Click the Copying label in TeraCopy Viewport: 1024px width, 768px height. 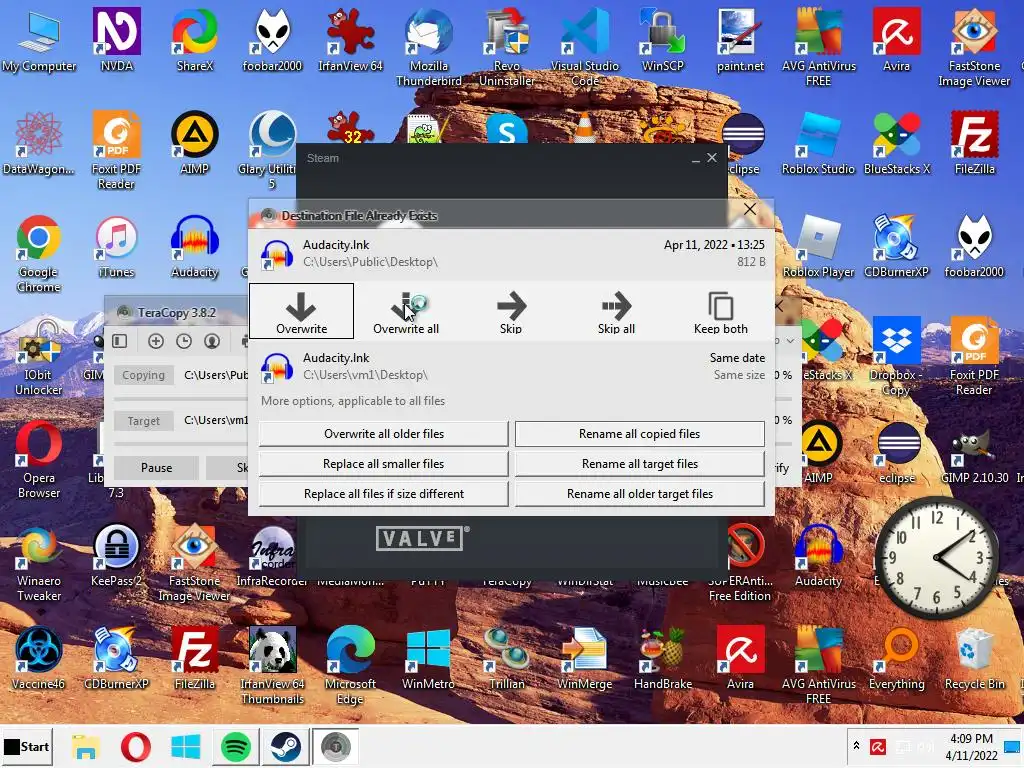coord(144,375)
